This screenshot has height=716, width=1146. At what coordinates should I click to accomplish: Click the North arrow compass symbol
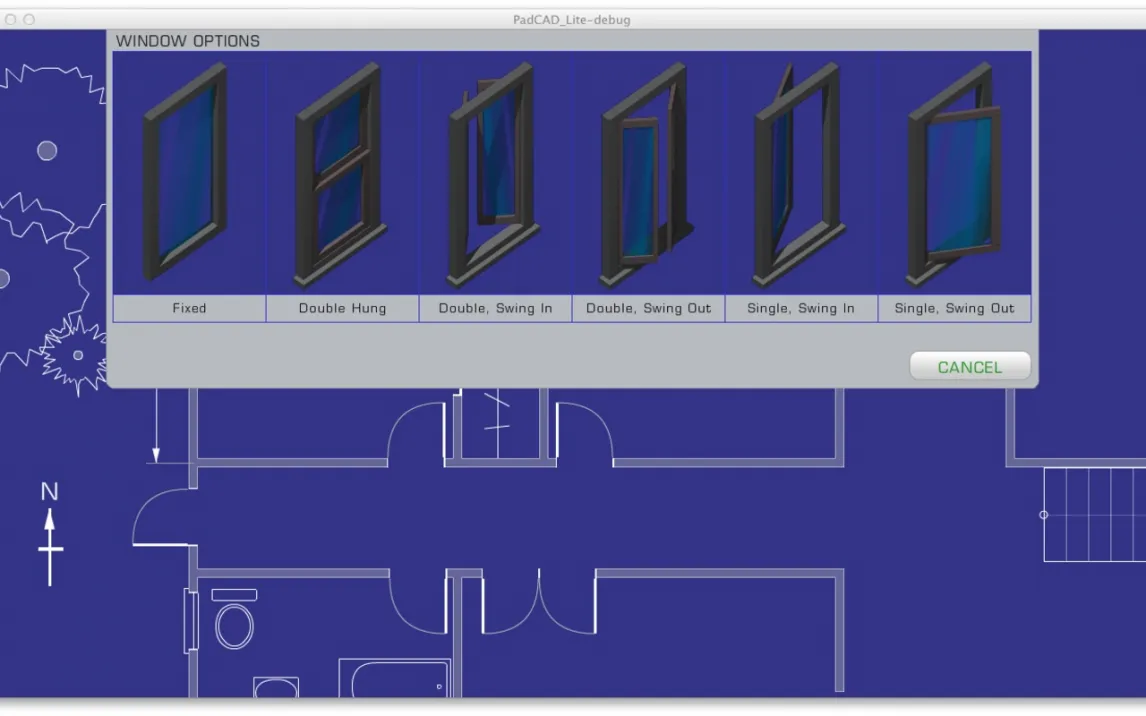point(50,535)
